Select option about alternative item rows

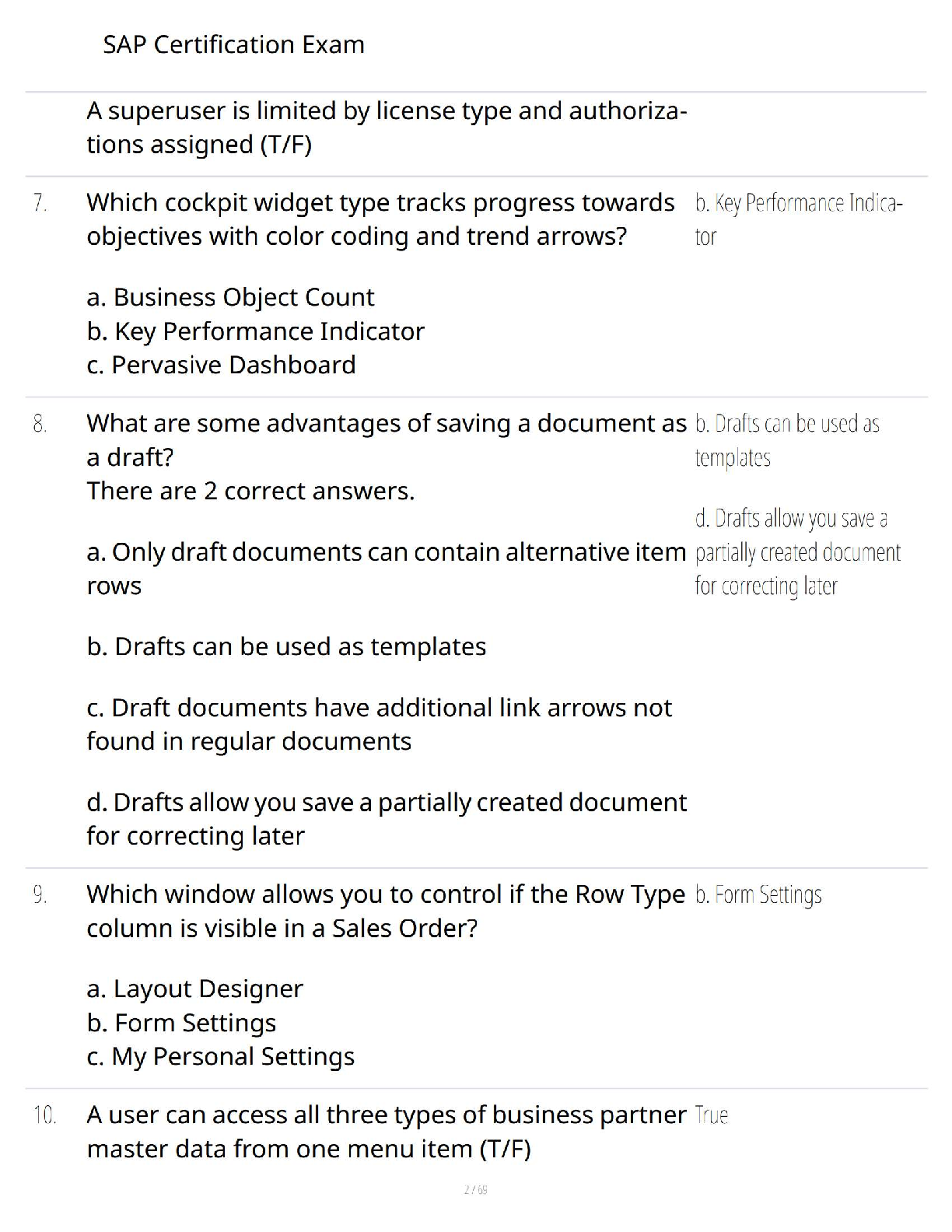tap(387, 569)
